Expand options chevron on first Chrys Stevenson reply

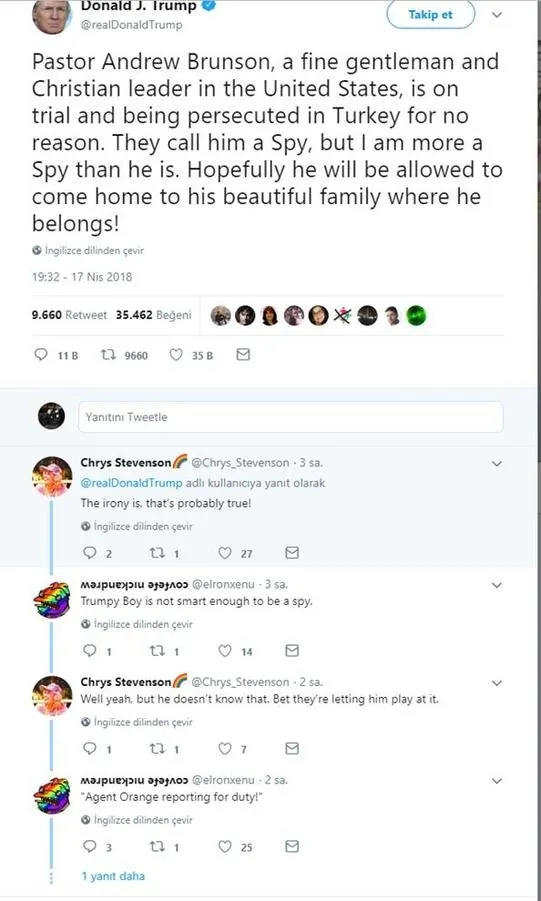497,463
